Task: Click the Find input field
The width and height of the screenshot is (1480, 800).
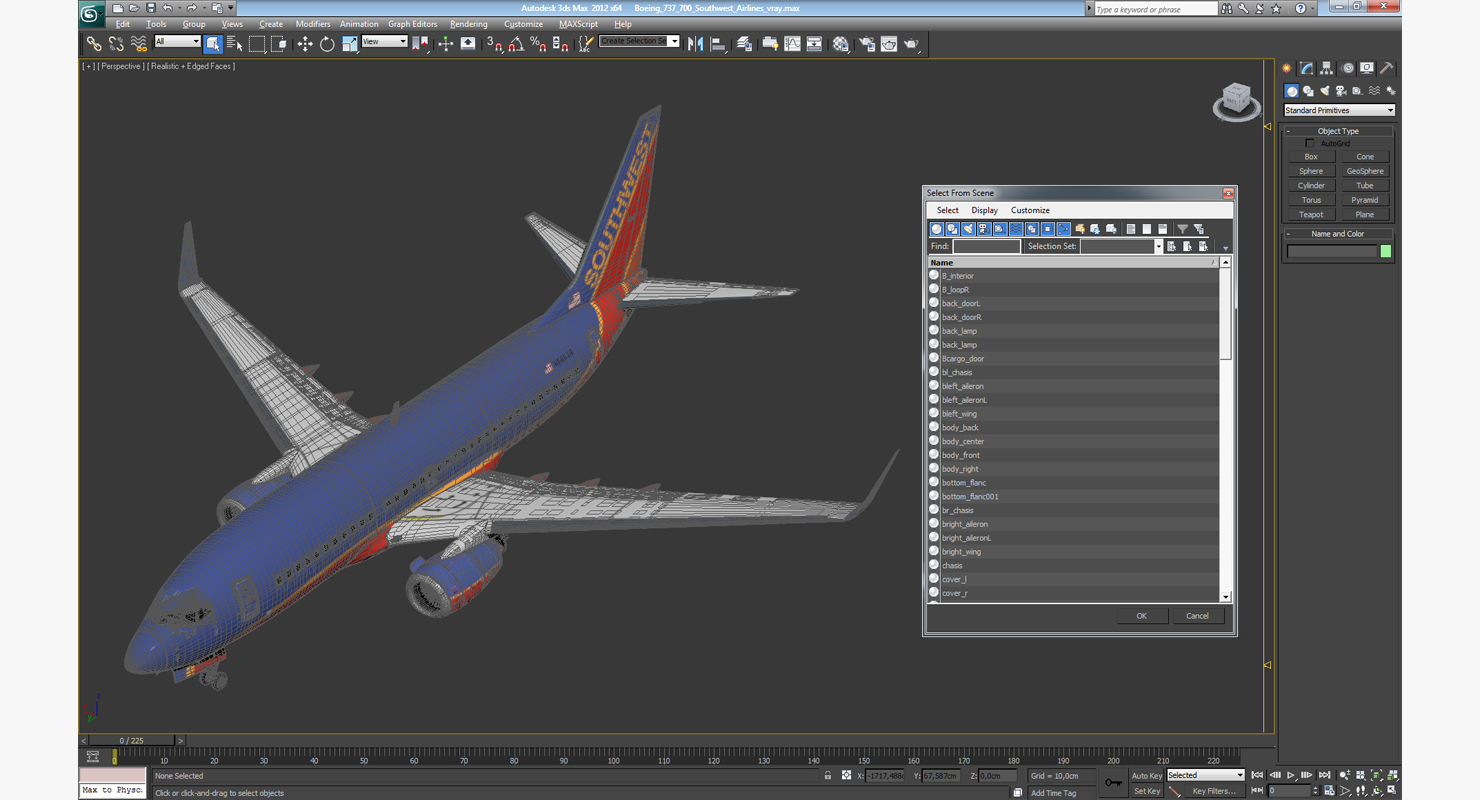Action: coord(986,246)
